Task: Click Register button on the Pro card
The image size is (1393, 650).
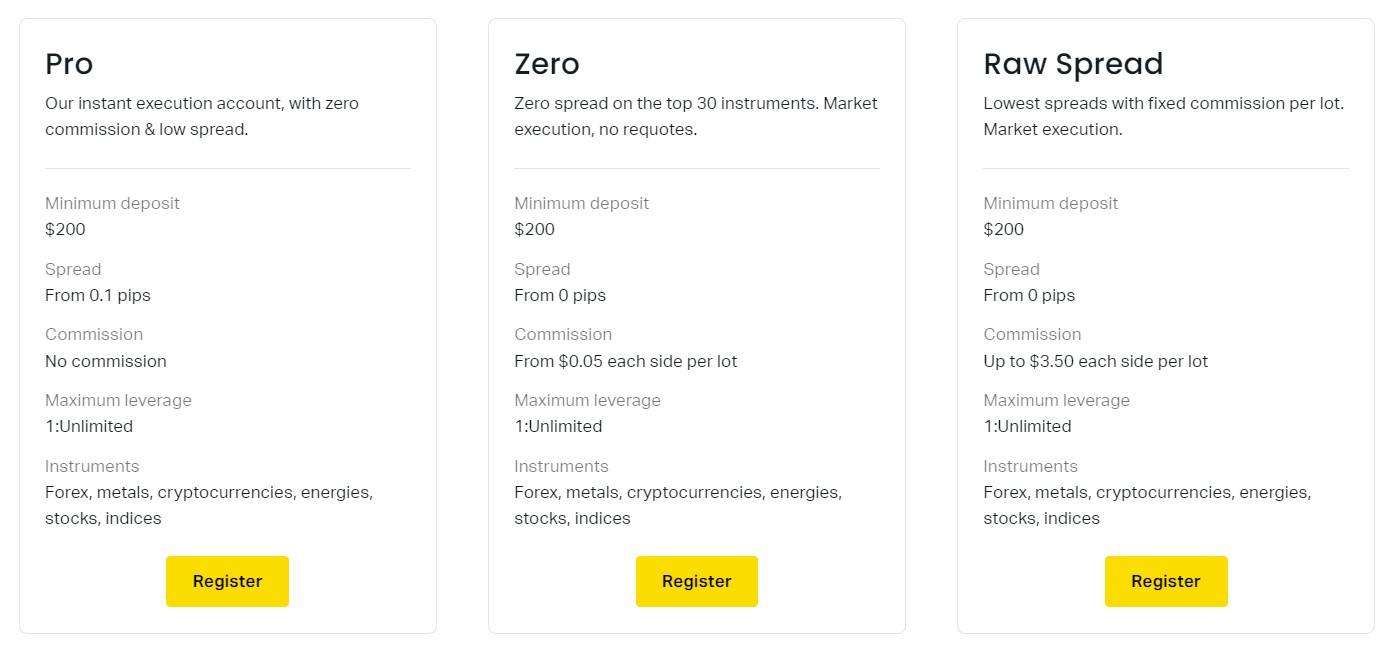Action: [x=227, y=581]
